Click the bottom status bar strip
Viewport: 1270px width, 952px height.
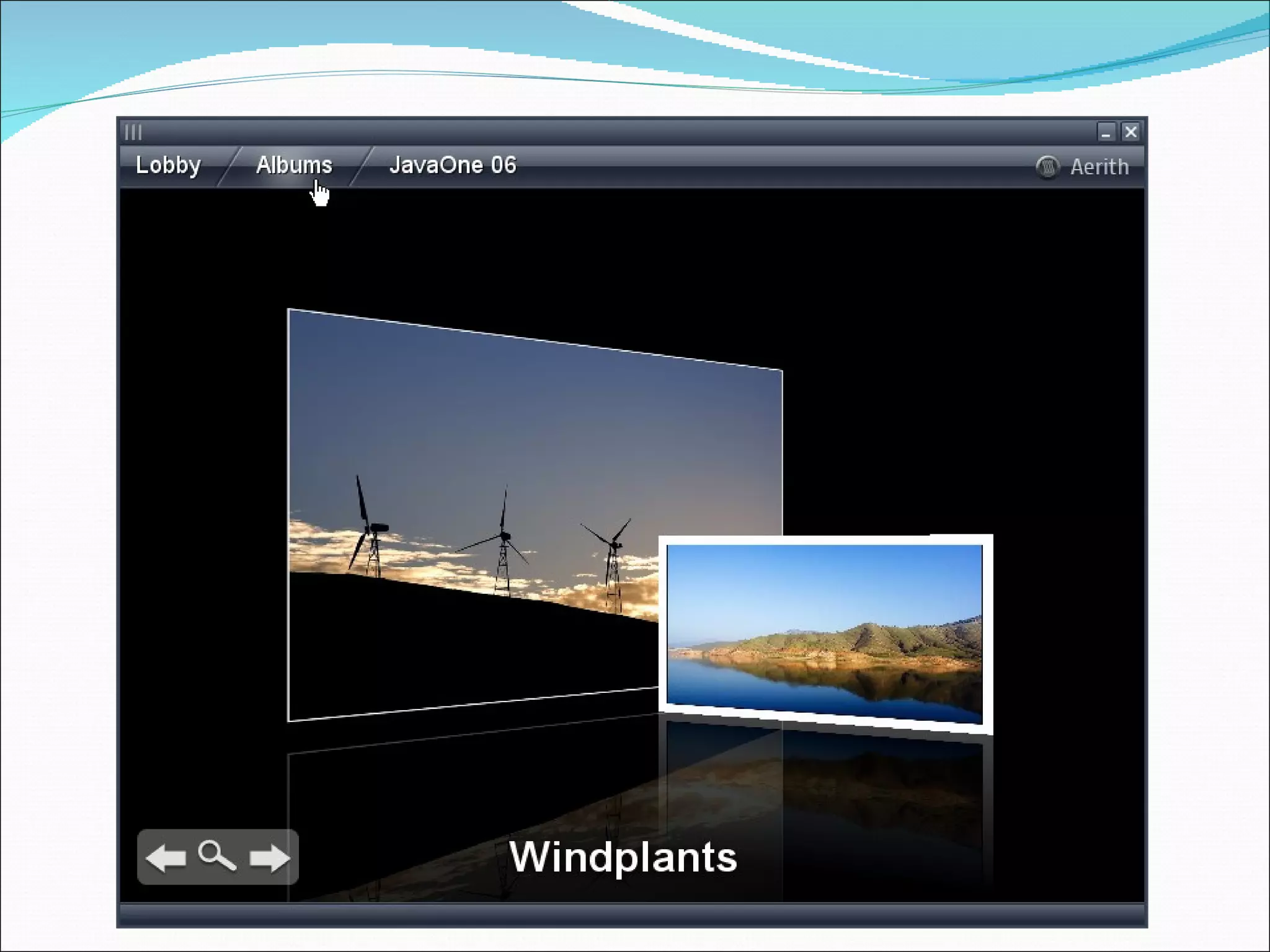click(x=631, y=914)
